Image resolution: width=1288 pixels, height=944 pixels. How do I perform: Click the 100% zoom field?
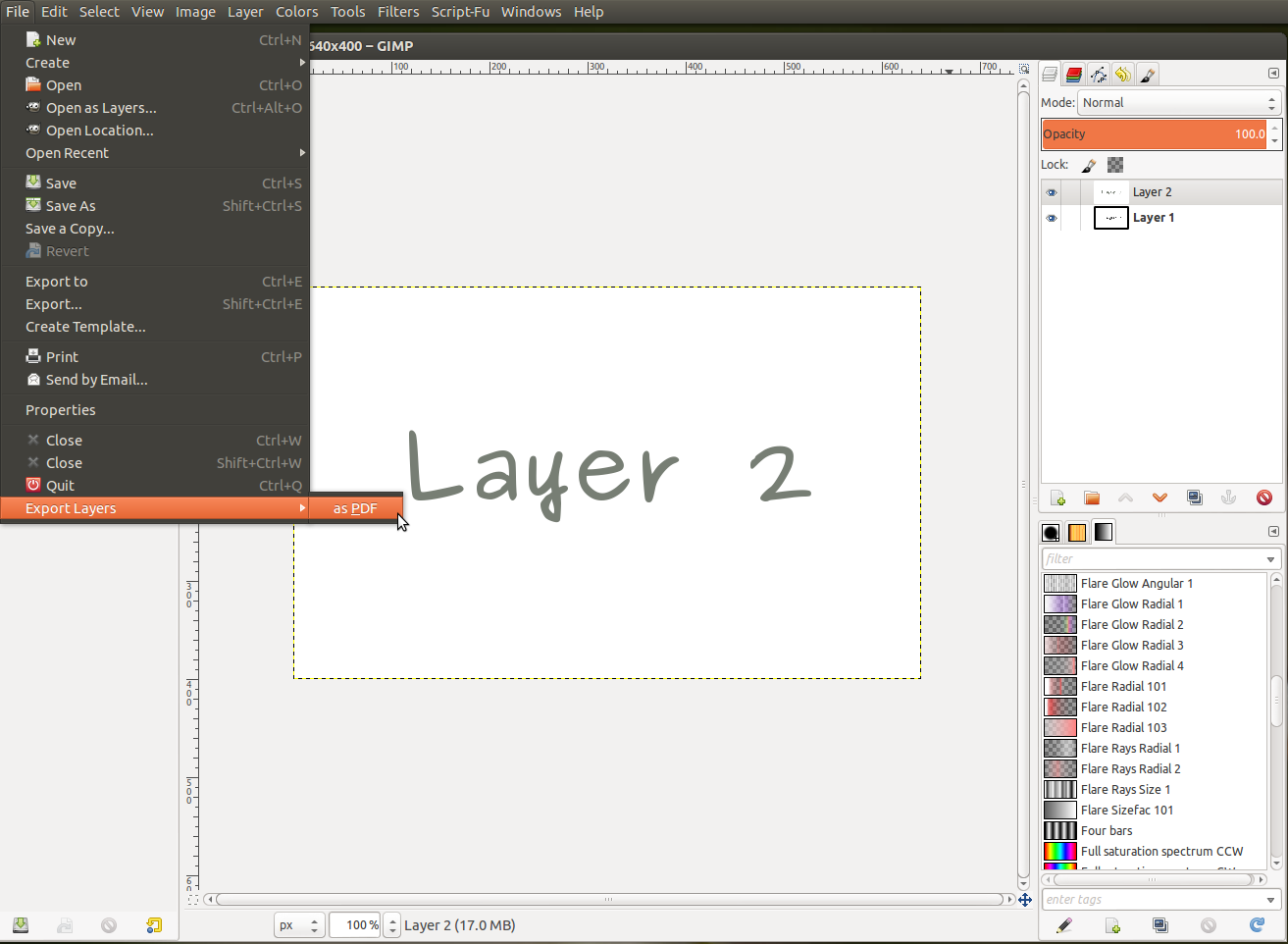[355, 925]
